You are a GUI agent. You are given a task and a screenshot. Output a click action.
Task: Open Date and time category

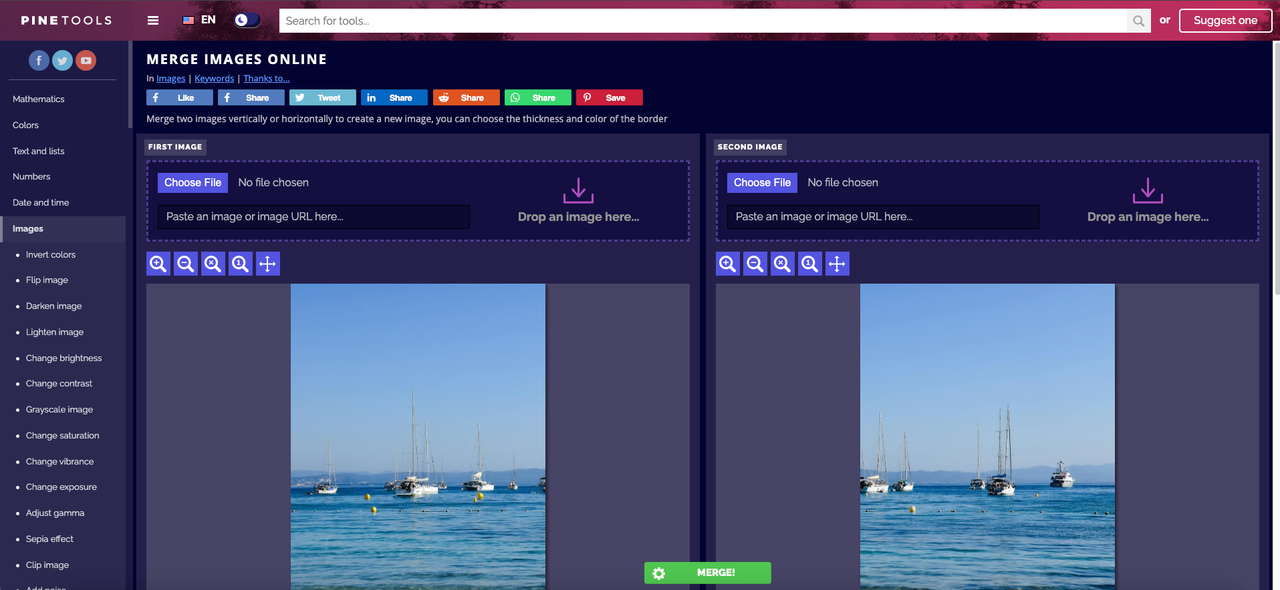[41, 203]
